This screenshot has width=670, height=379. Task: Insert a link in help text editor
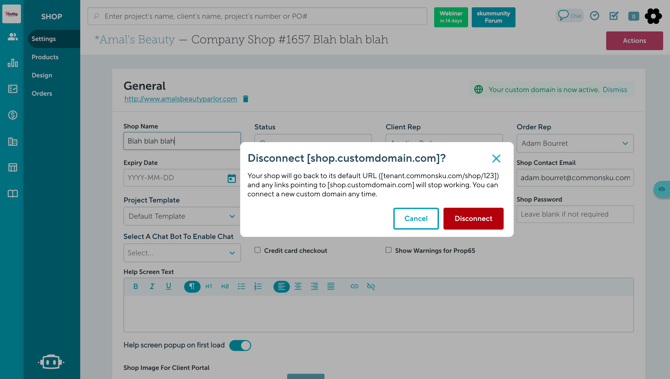(354, 286)
